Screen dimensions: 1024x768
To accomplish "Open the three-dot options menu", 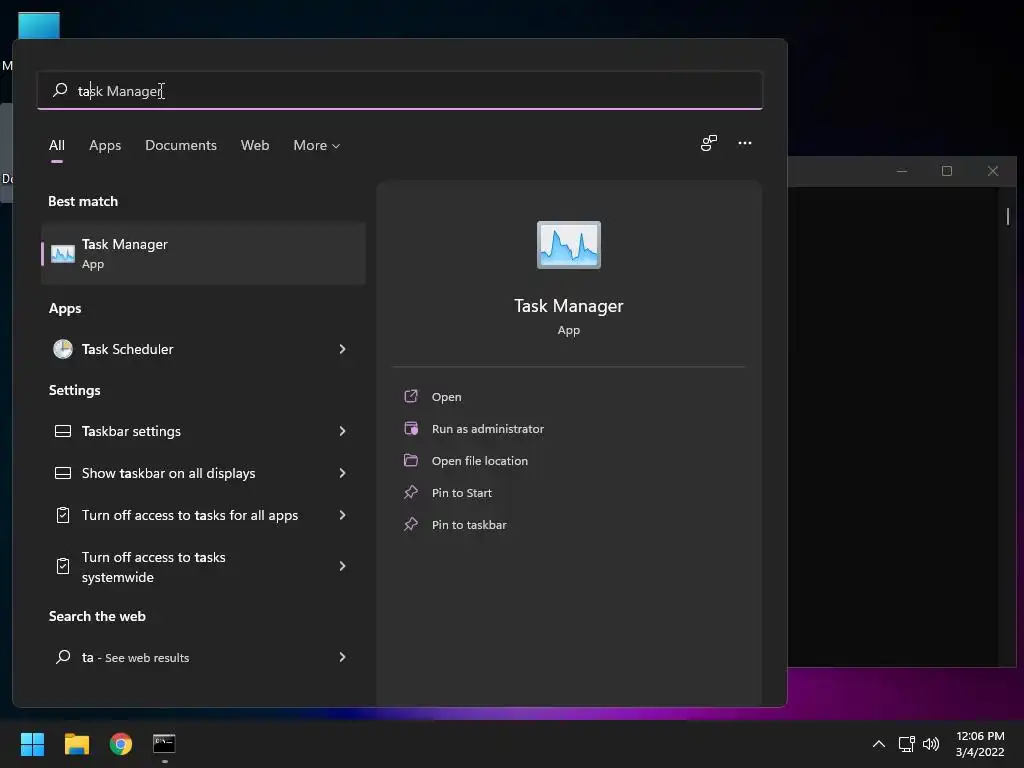I will 744,143.
